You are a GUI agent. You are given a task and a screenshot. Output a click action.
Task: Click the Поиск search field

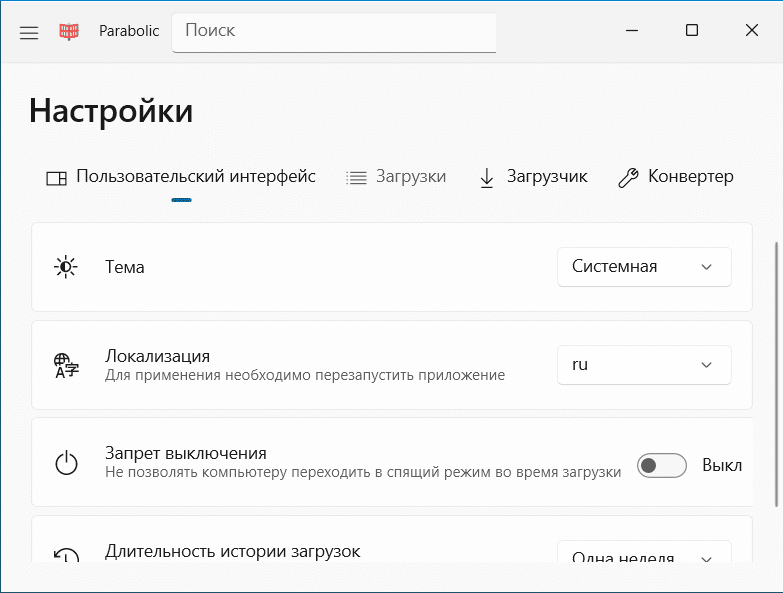point(334,31)
